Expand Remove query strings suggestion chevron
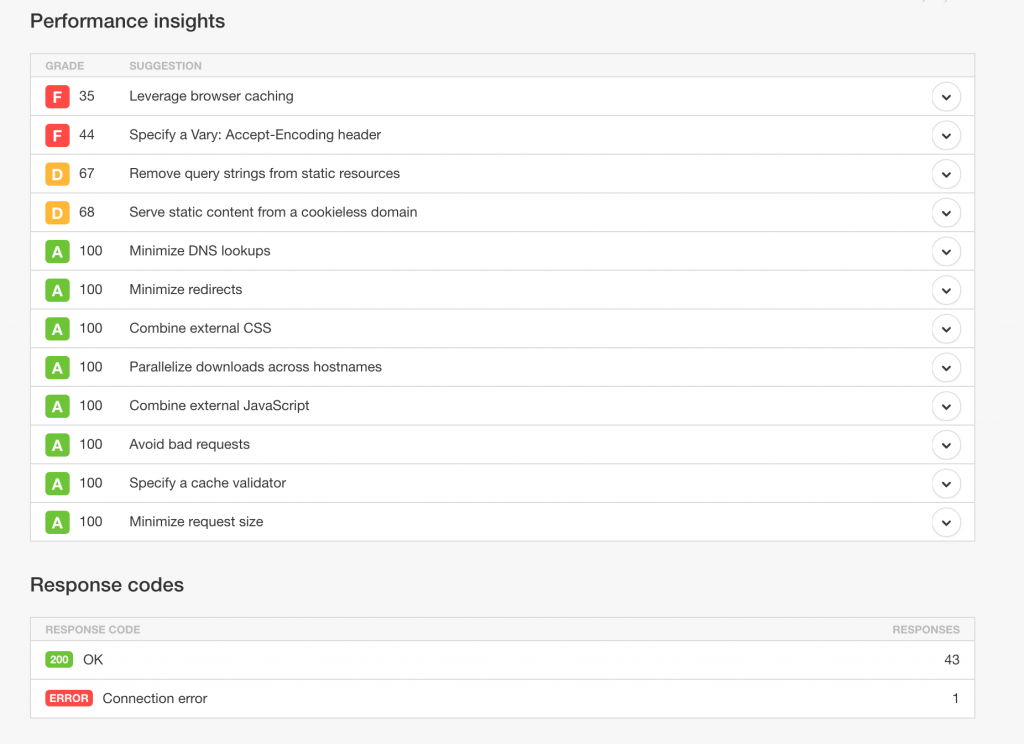This screenshot has width=1024, height=744. (x=946, y=174)
